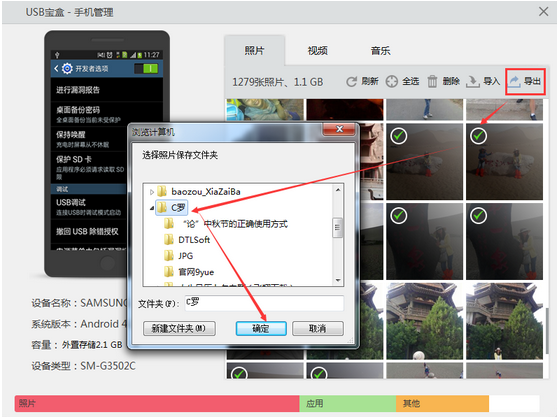
Task: Click the refresh (刷新) arrow icon
Action: (351, 82)
